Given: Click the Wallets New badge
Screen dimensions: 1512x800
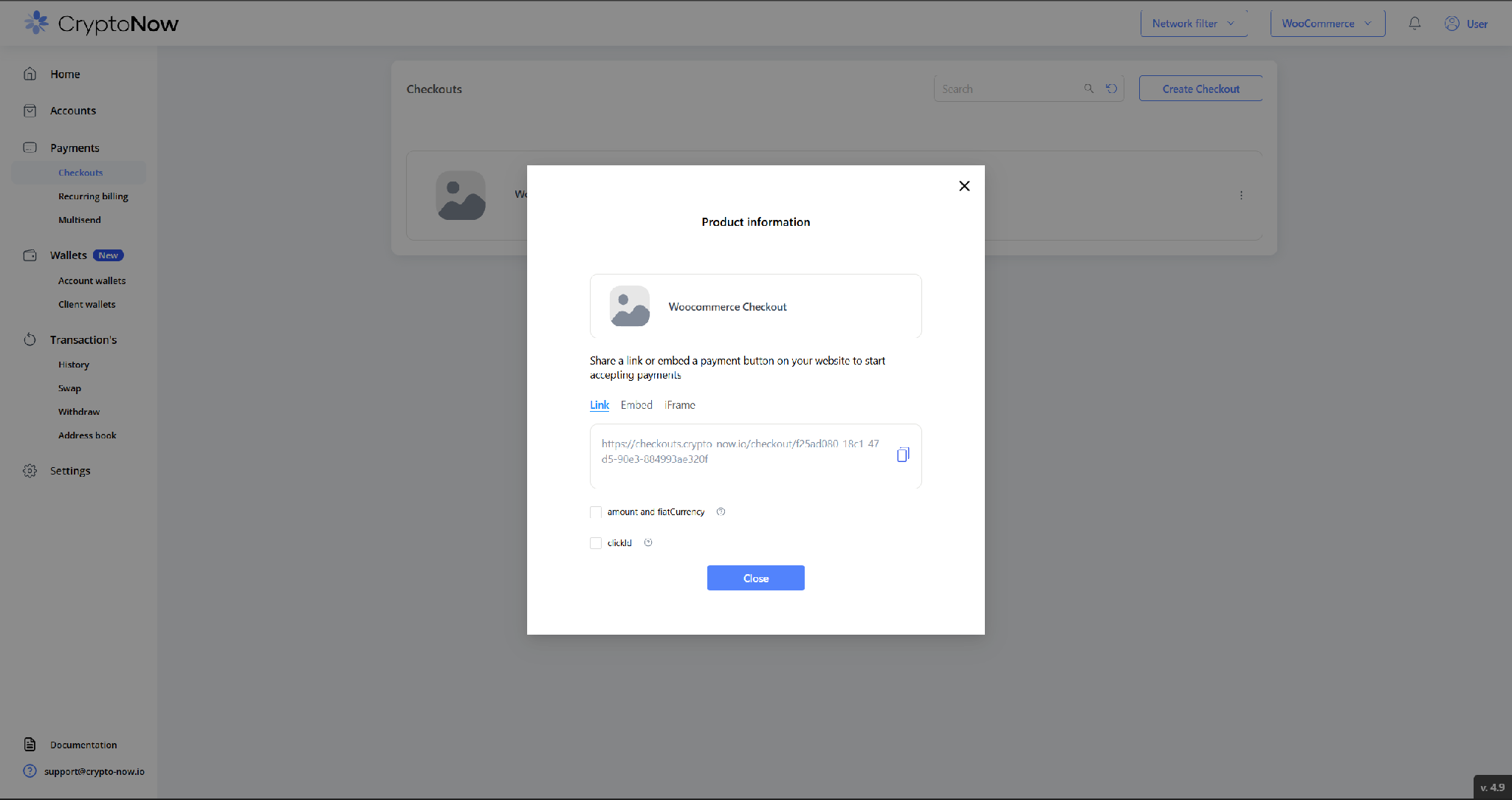Looking at the screenshot, I should (109, 255).
